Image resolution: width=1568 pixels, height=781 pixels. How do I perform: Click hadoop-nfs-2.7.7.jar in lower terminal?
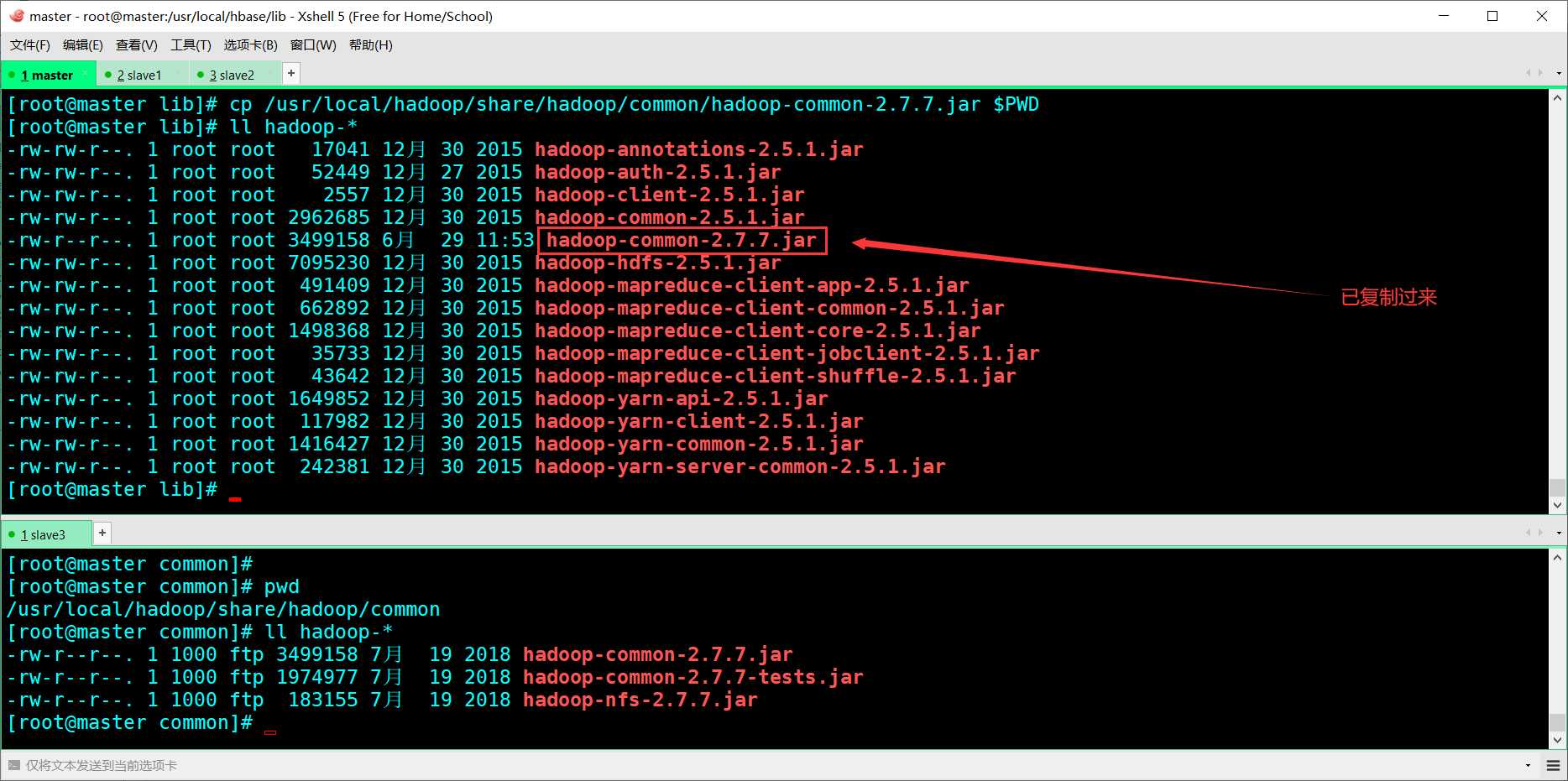pos(640,700)
